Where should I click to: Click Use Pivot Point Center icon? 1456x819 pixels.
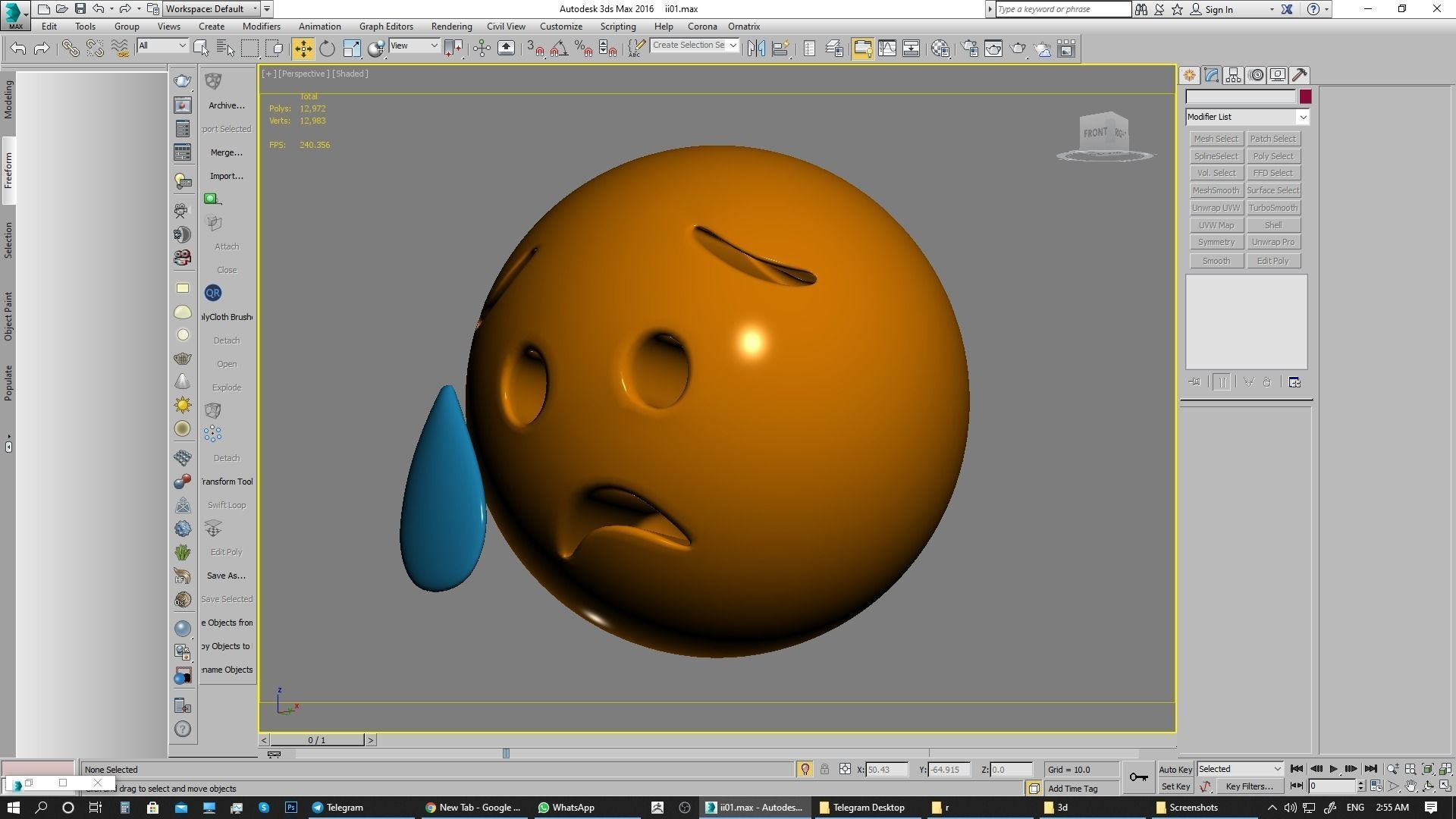click(x=453, y=49)
